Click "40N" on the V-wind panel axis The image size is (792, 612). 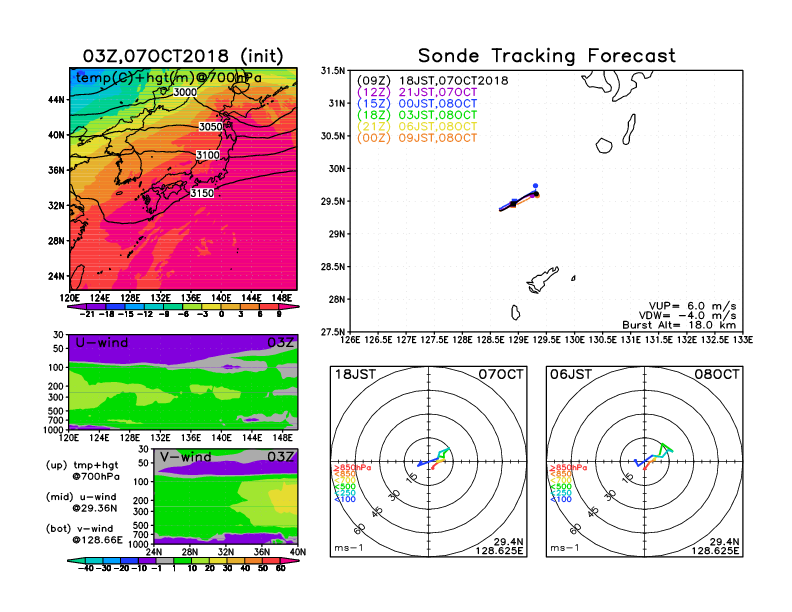(298, 552)
